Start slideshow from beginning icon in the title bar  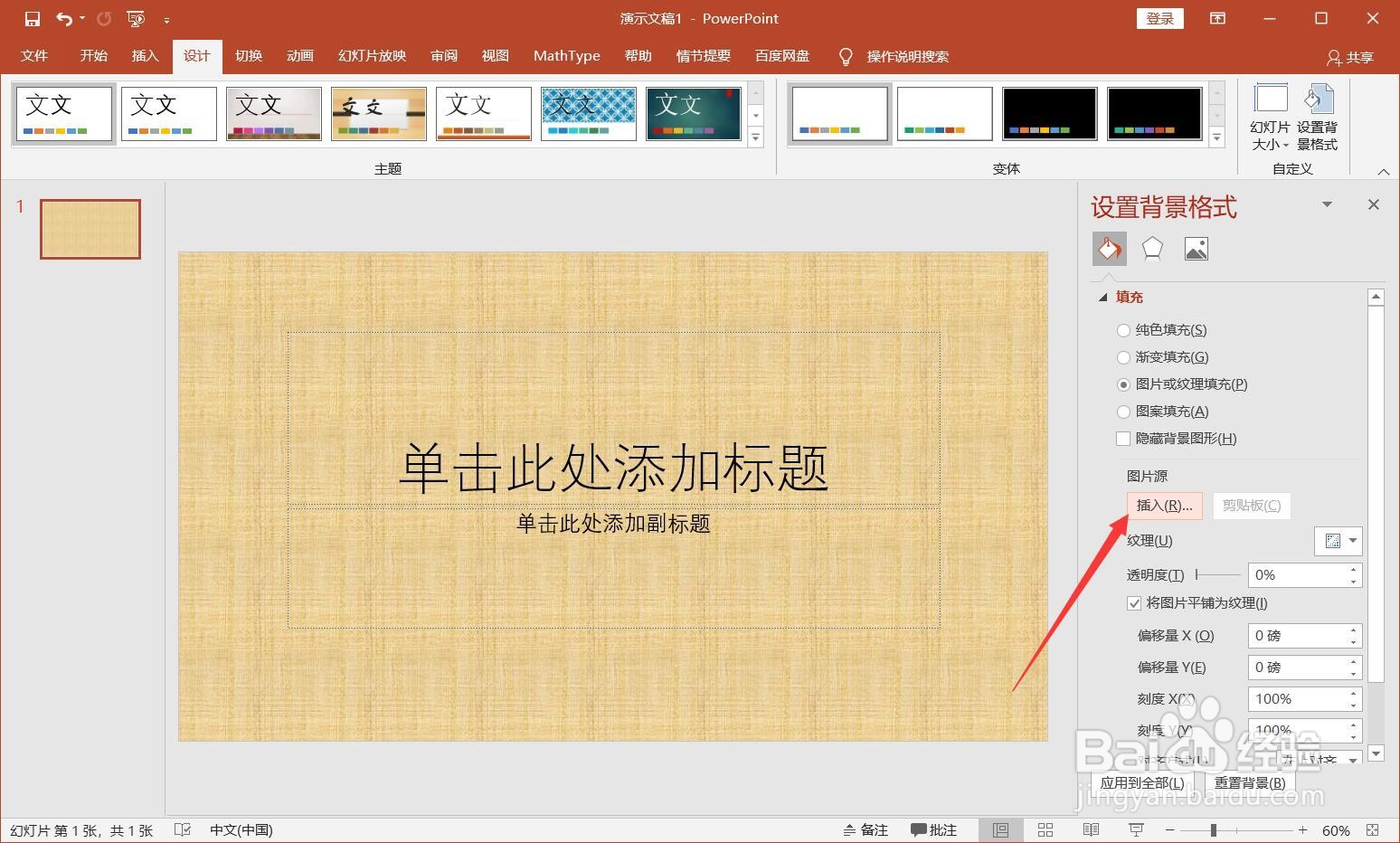pos(136,18)
